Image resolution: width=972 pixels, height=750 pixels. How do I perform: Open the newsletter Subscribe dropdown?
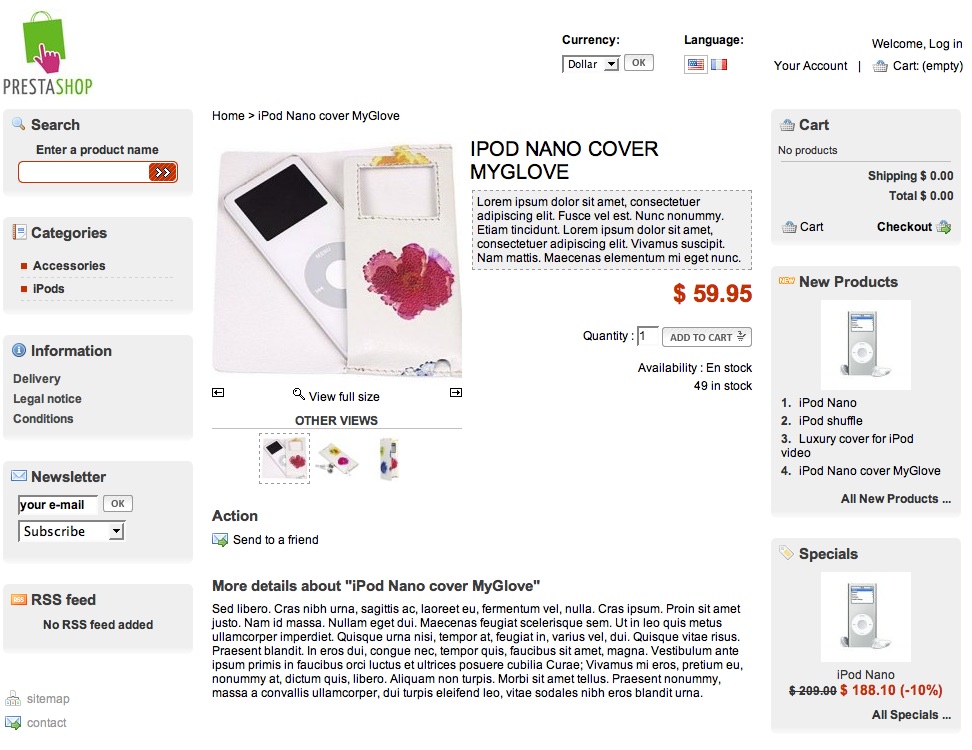pos(71,531)
